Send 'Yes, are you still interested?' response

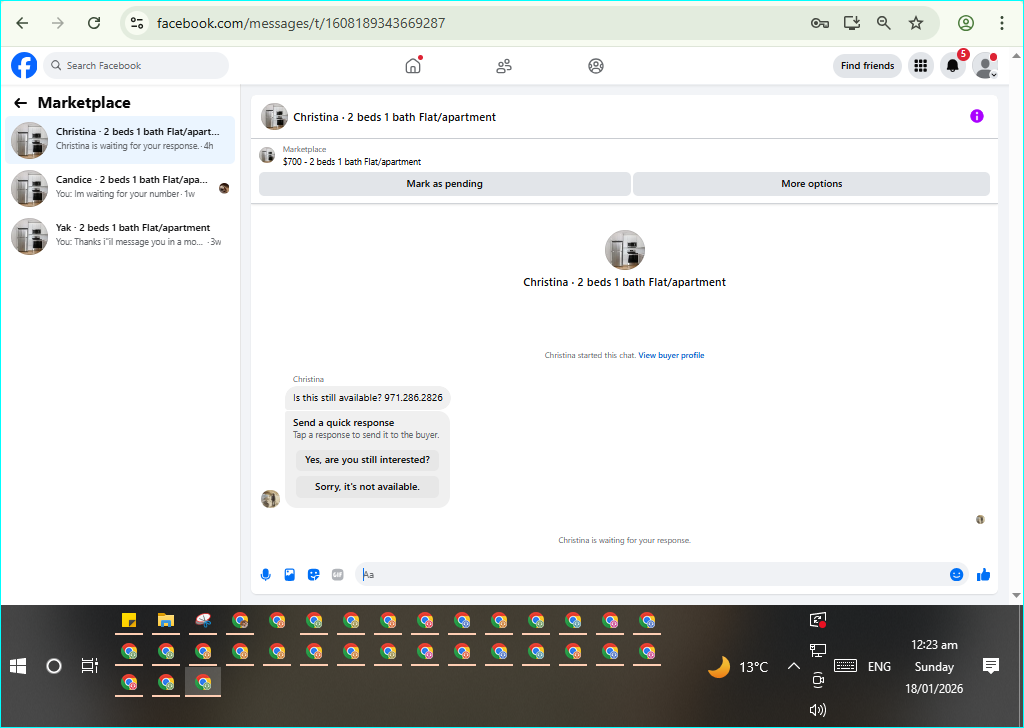(x=368, y=460)
